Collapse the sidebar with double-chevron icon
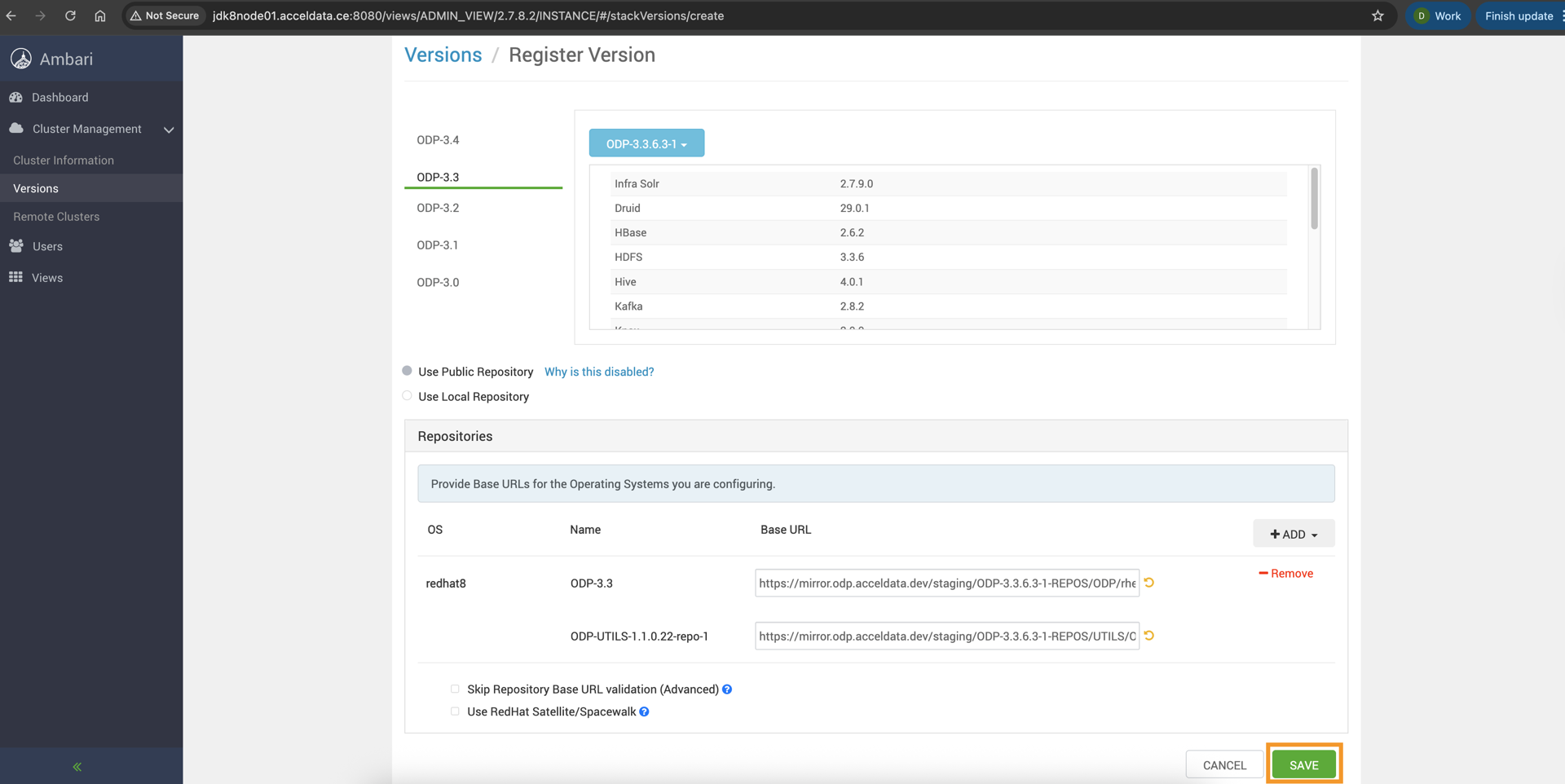Viewport: 1565px width, 784px height. click(x=77, y=767)
